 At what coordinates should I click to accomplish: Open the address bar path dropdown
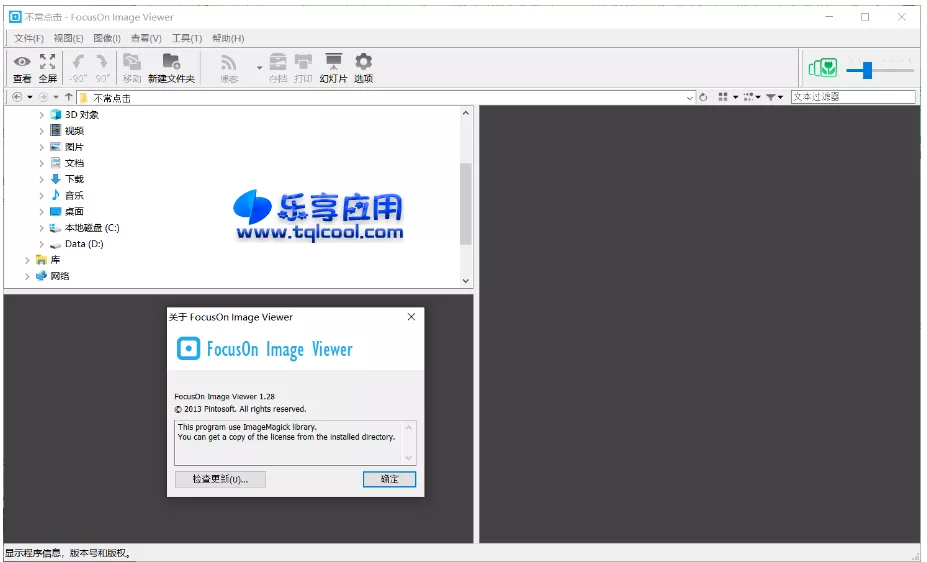690,98
